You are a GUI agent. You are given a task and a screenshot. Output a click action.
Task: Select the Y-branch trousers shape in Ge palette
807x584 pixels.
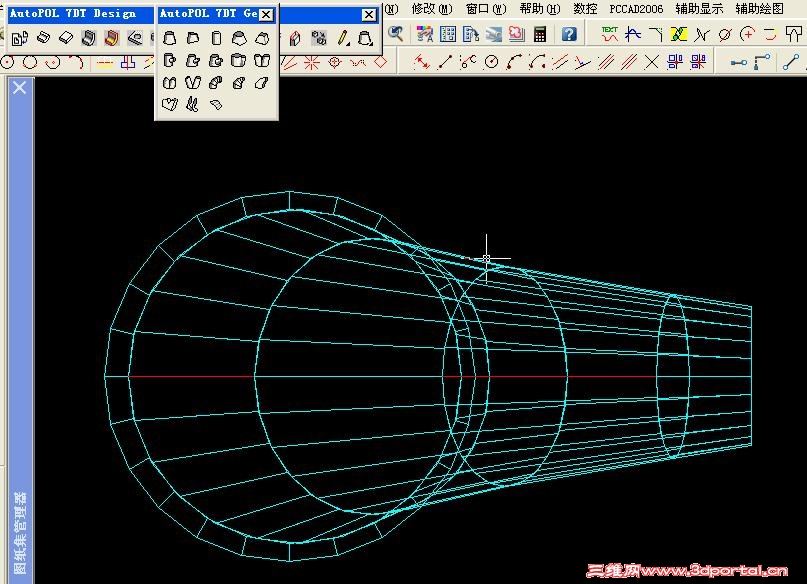[x=192, y=82]
